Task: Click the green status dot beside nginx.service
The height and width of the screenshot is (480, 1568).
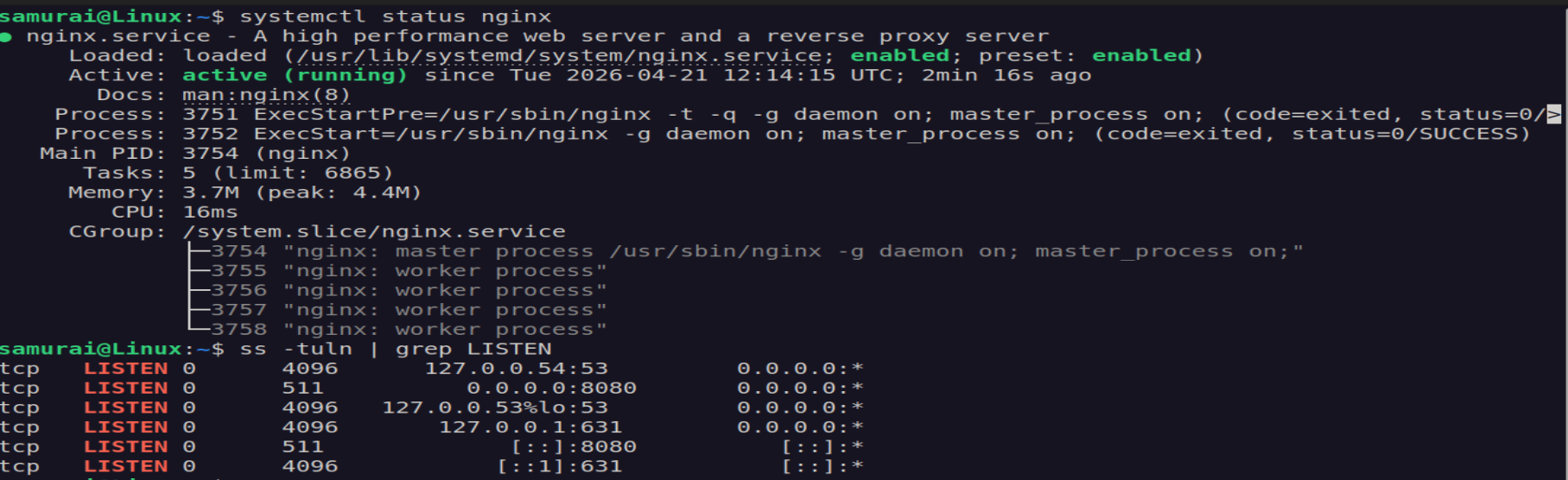Action: (6, 37)
